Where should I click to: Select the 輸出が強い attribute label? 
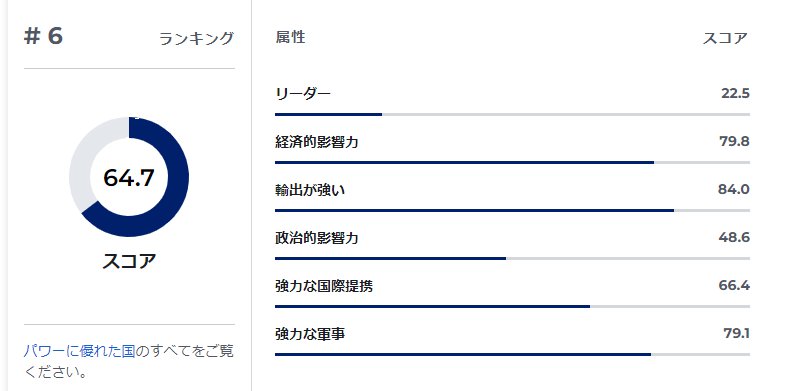click(x=310, y=190)
